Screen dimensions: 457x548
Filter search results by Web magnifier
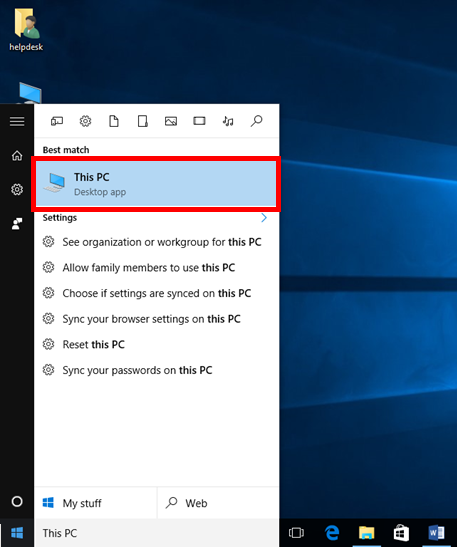256,121
